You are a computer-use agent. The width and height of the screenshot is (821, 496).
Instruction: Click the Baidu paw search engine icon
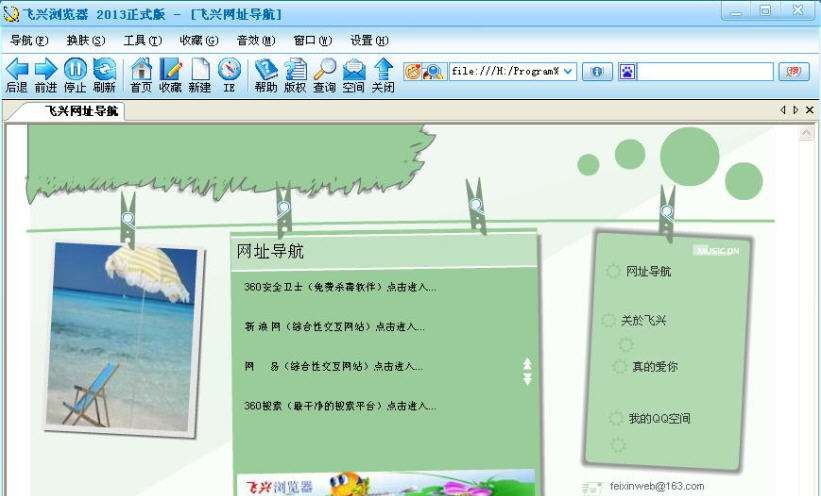[627, 71]
